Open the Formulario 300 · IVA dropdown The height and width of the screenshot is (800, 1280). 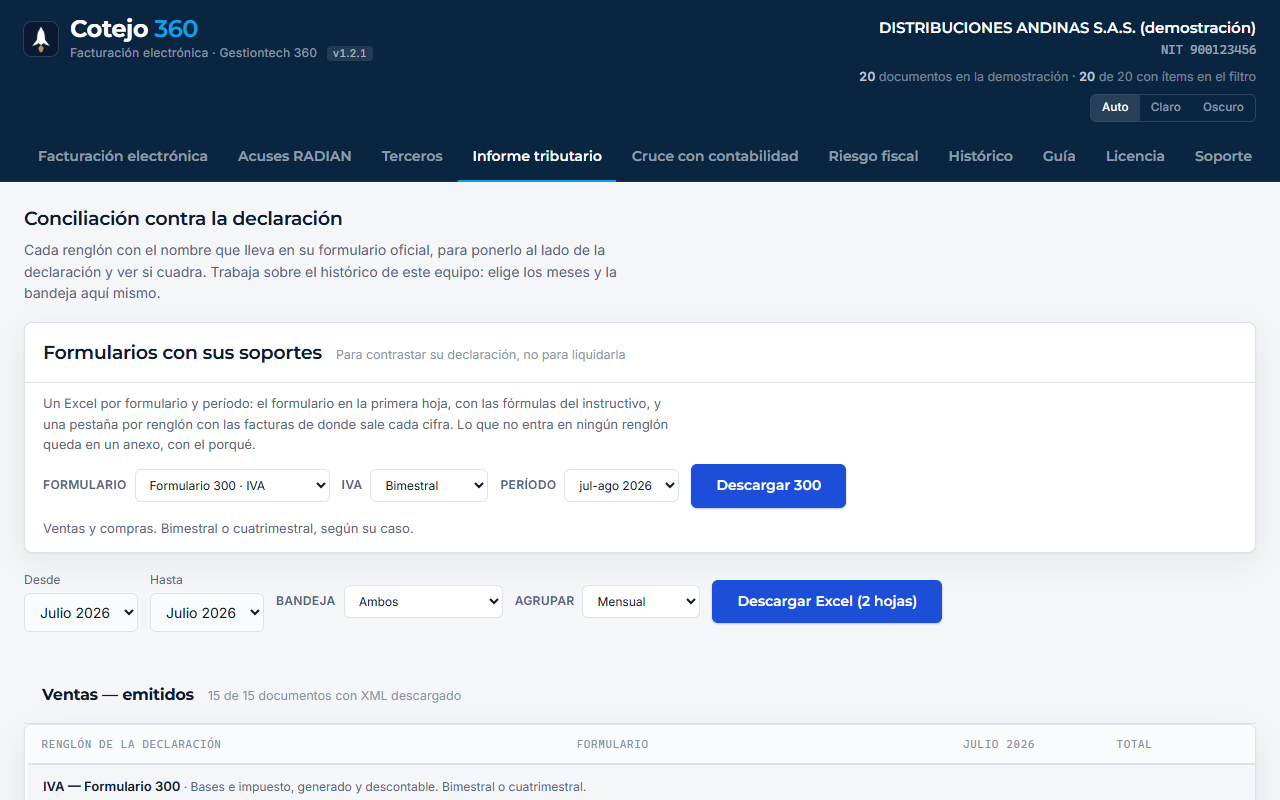[232, 485]
